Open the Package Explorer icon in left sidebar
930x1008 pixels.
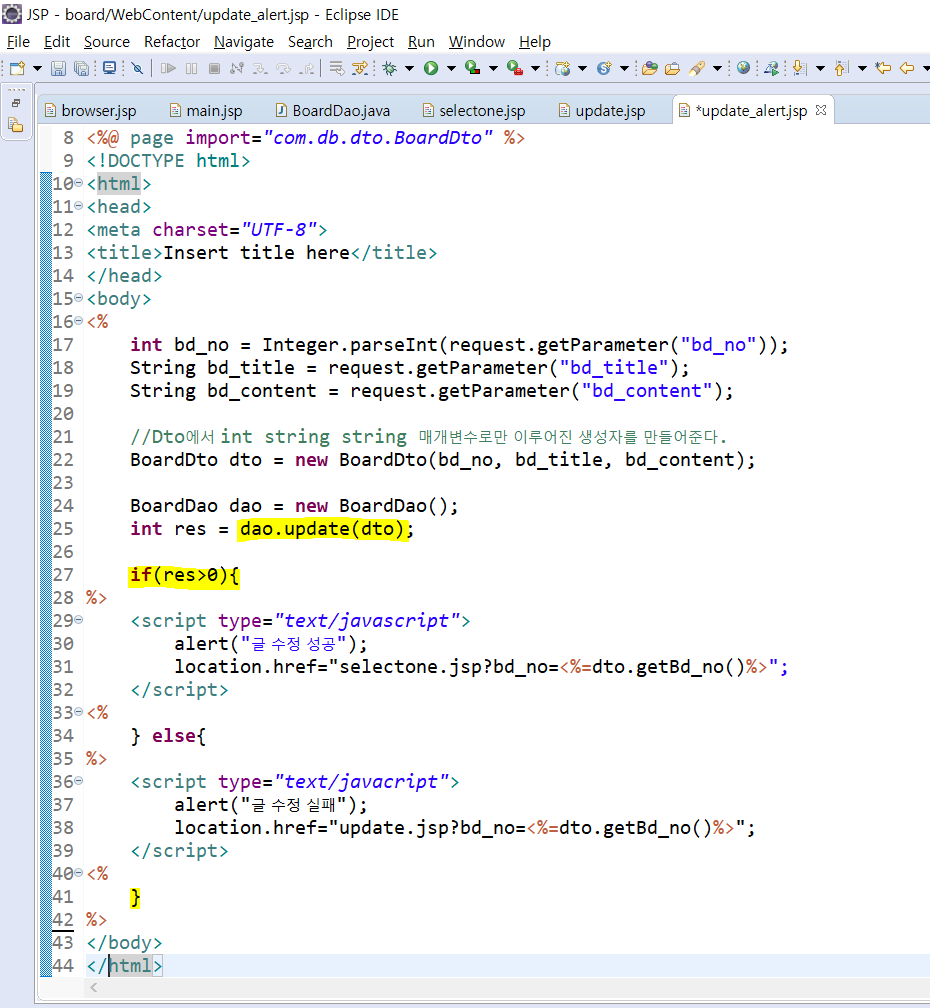pos(16,125)
